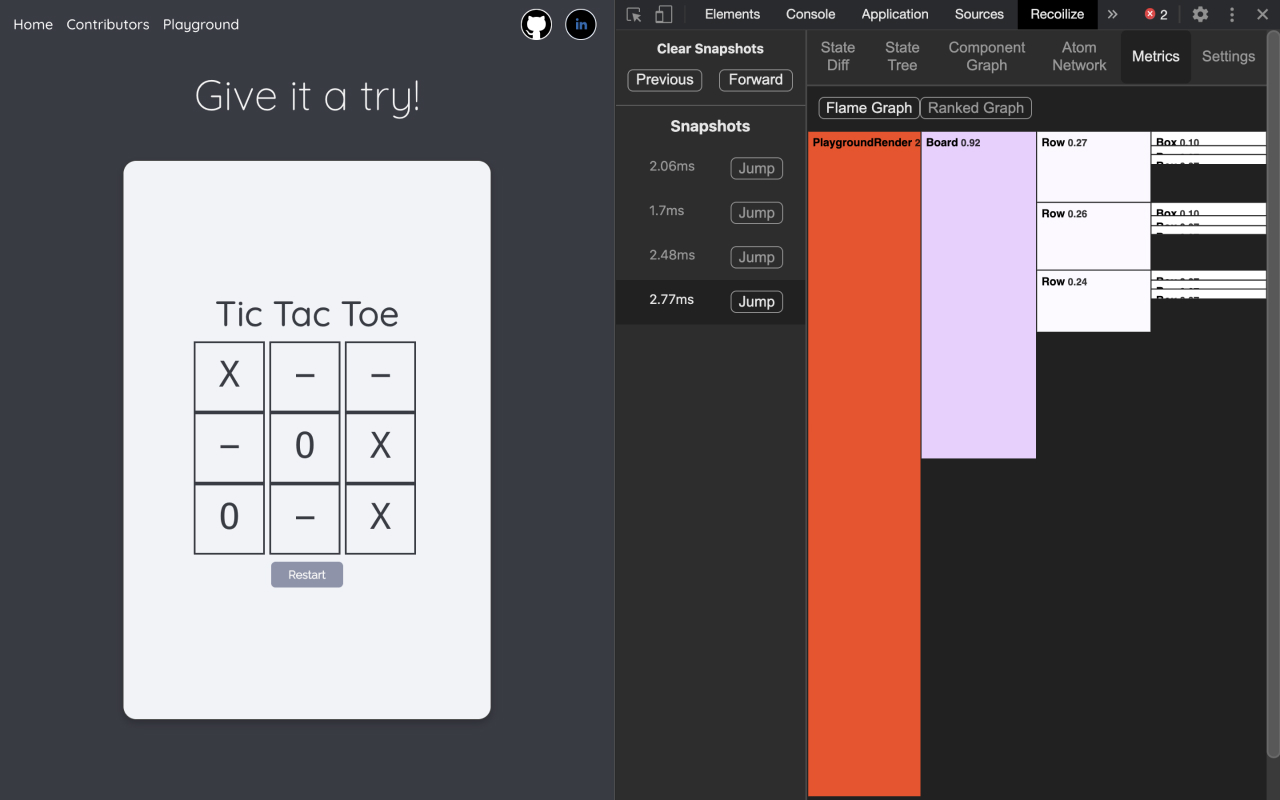Click the Forward snapshot button

756,80
